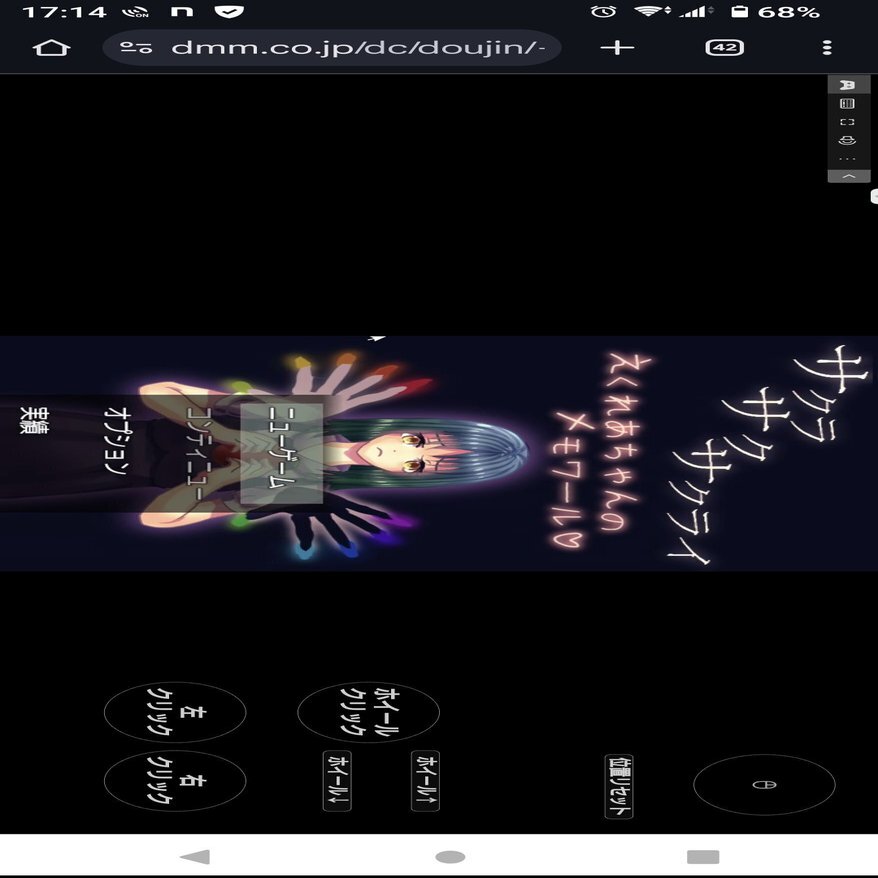Open オプション in game menu
Image resolution: width=878 pixels, height=878 pixels.
116,441
